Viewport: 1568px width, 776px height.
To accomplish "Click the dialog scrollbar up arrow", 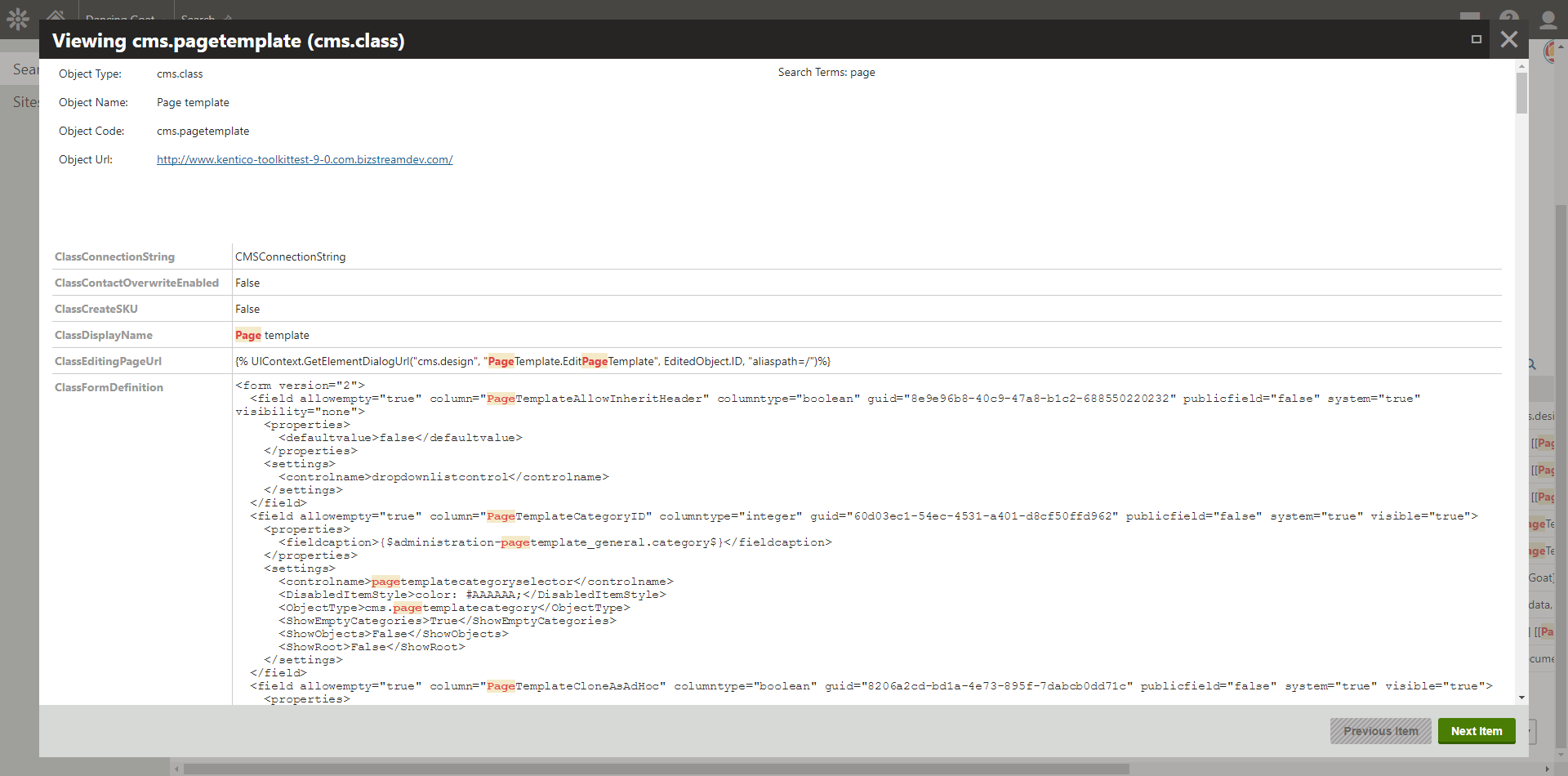I will pyautogui.click(x=1521, y=65).
